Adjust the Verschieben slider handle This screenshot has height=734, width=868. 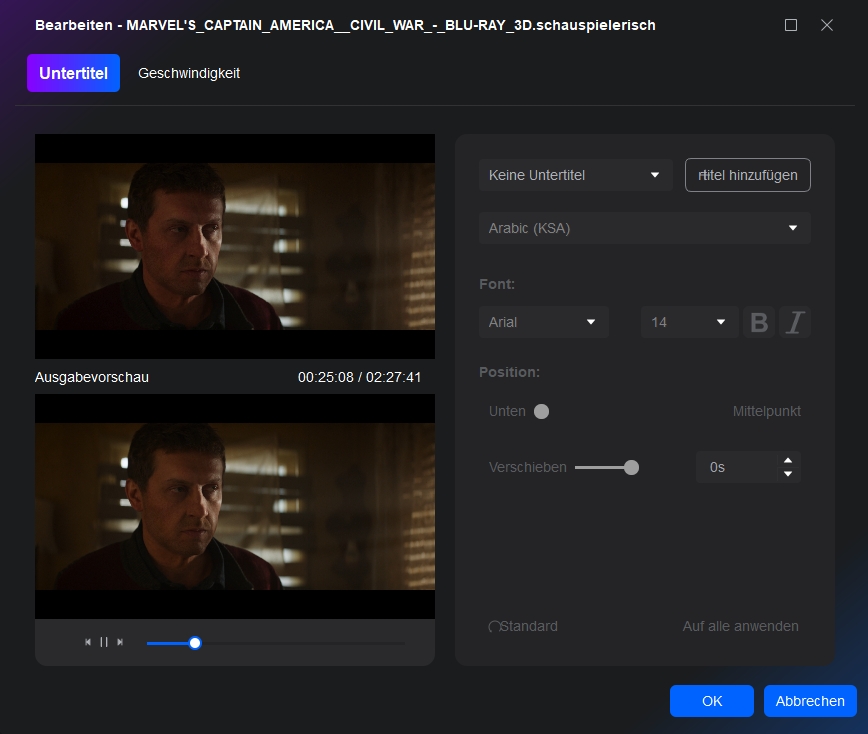[x=631, y=467]
